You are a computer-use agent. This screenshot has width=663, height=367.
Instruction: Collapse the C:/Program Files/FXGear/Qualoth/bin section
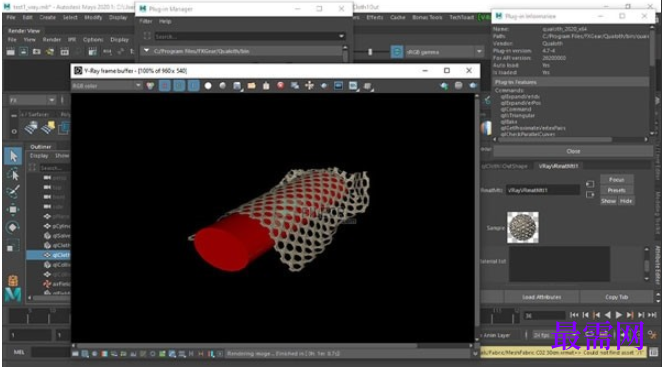[x=147, y=51]
